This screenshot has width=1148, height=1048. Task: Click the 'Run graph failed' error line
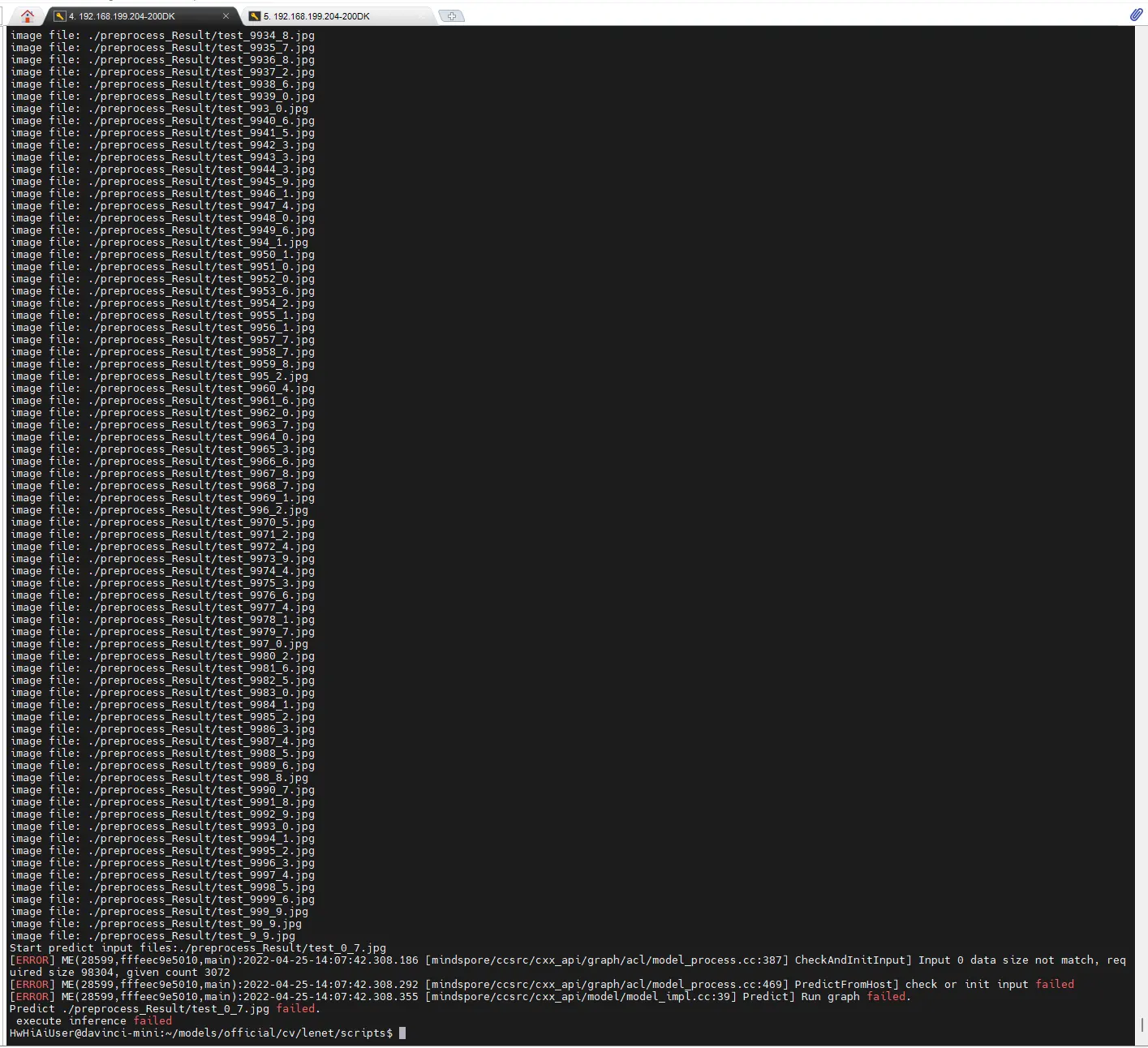tap(461, 996)
